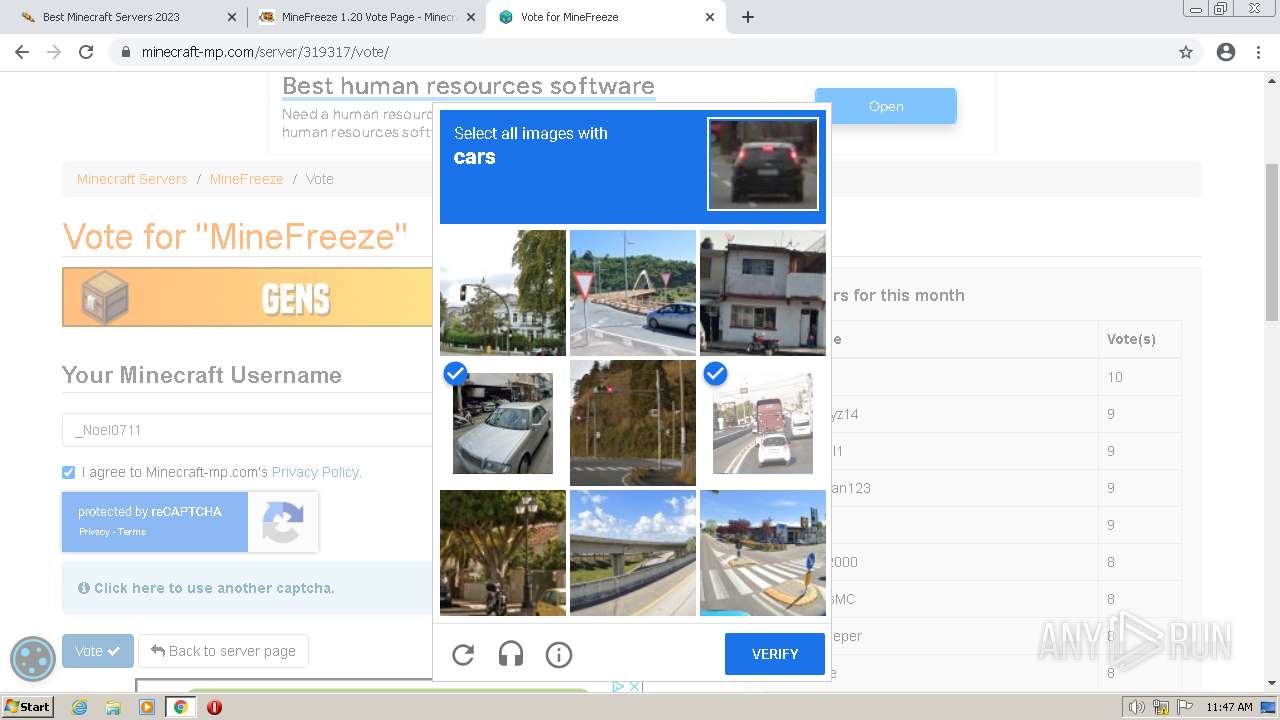Open Chrome profile account icon

coord(1226,52)
